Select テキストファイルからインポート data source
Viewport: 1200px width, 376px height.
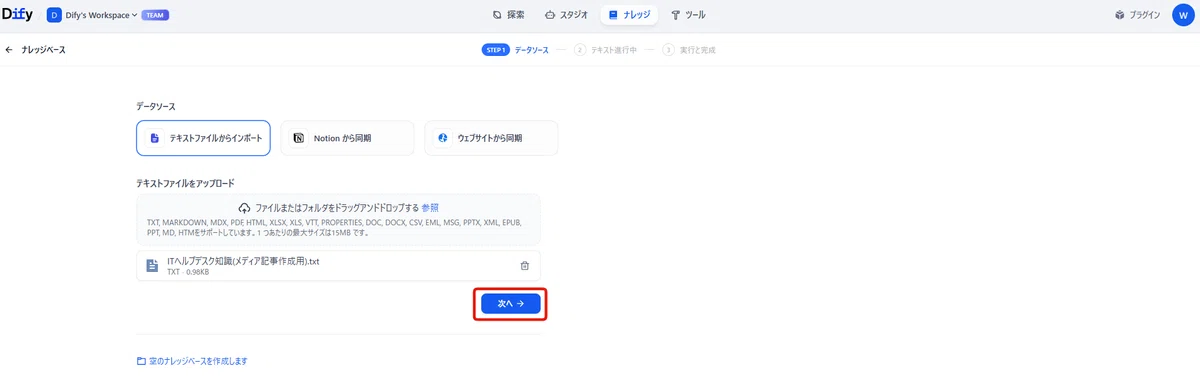[x=203, y=138]
